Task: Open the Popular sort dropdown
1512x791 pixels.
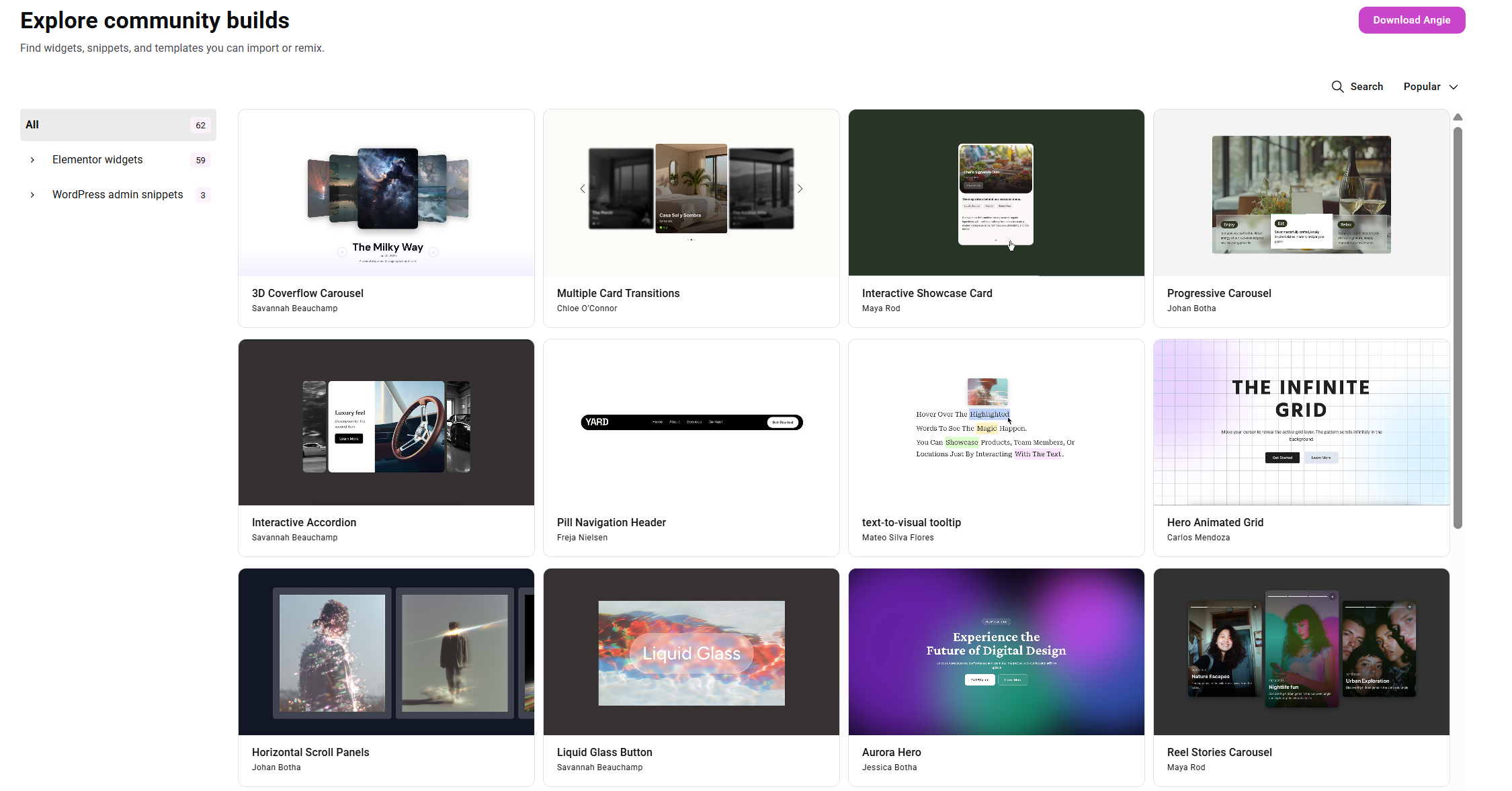Action: pyautogui.click(x=1430, y=87)
